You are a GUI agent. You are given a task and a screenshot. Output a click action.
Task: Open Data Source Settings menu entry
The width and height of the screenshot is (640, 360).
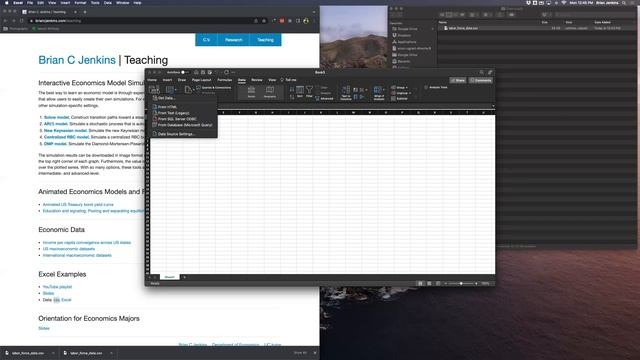[x=176, y=134]
